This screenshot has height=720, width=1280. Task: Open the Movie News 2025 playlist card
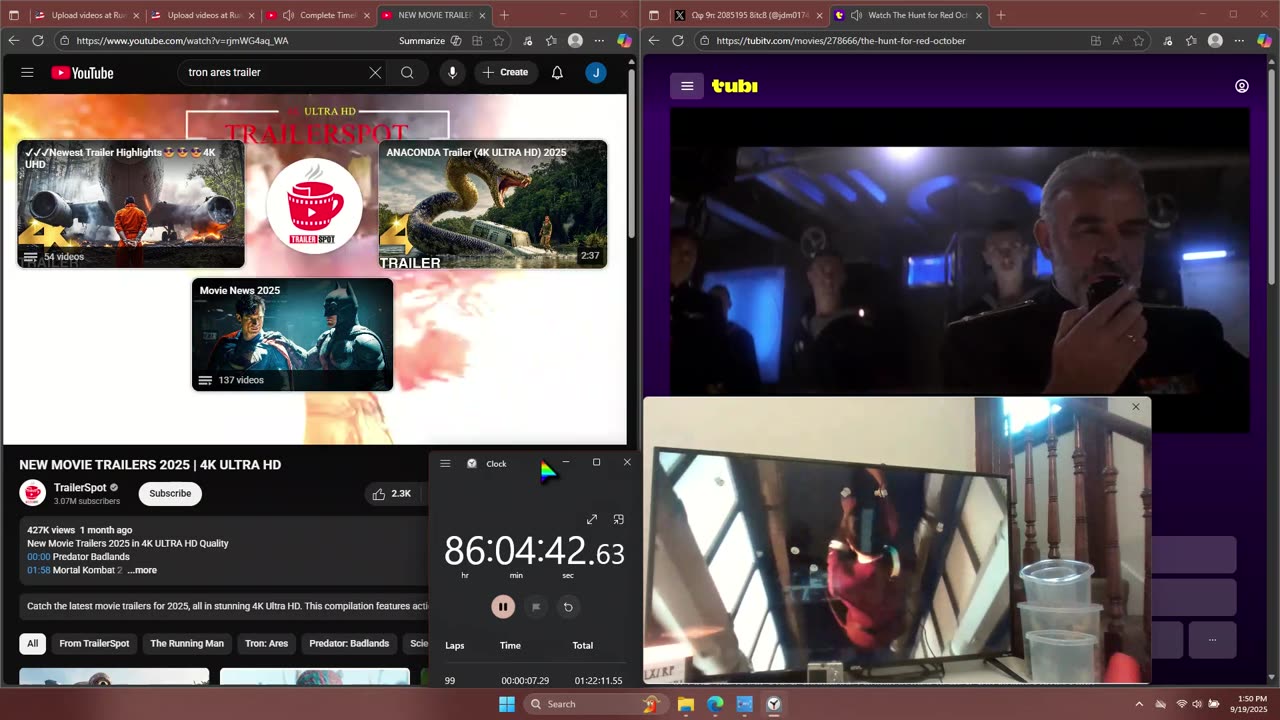tap(293, 334)
